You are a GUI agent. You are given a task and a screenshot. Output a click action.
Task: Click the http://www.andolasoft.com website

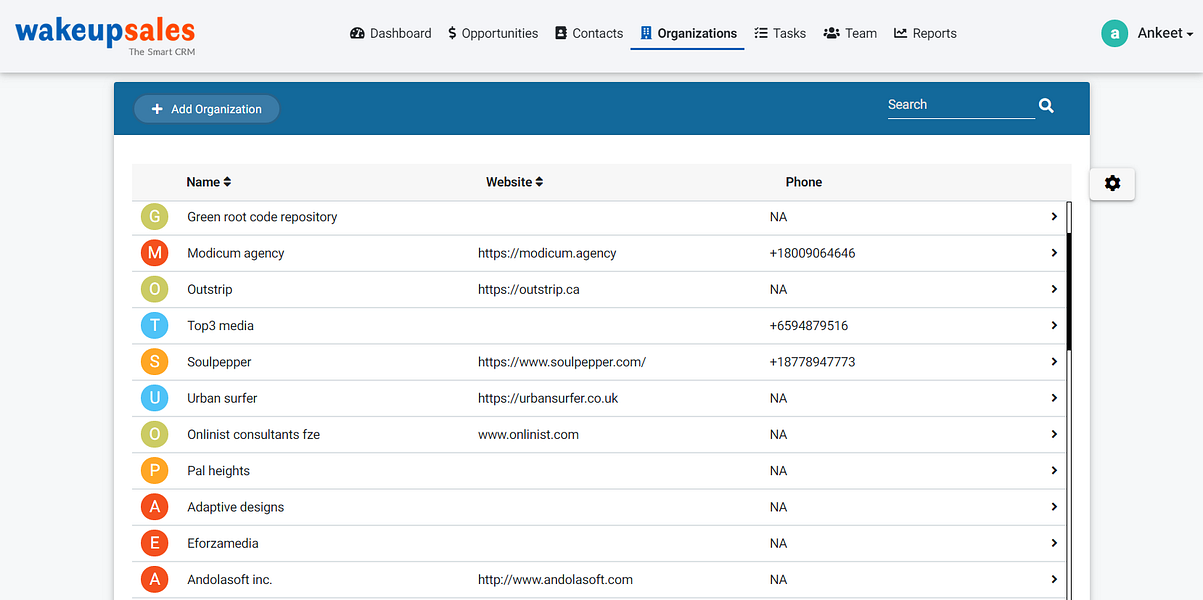click(555, 579)
